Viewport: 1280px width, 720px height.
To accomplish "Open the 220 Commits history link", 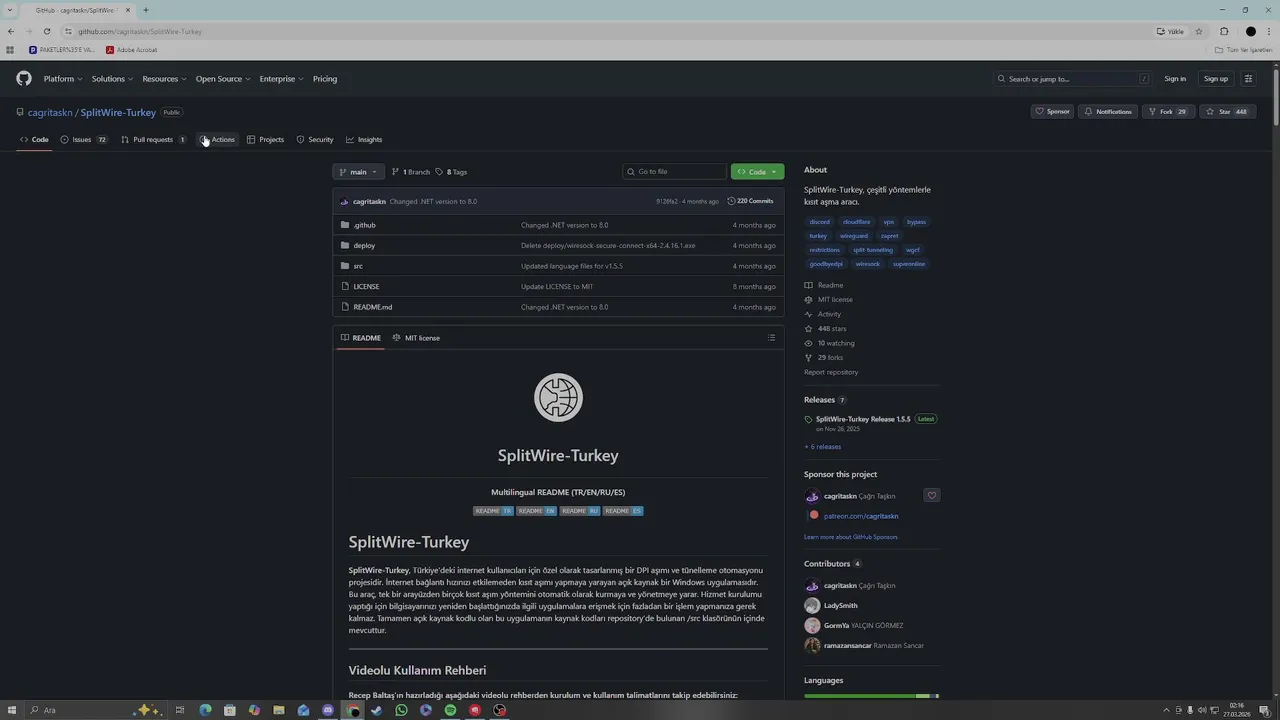I will (x=750, y=201).
